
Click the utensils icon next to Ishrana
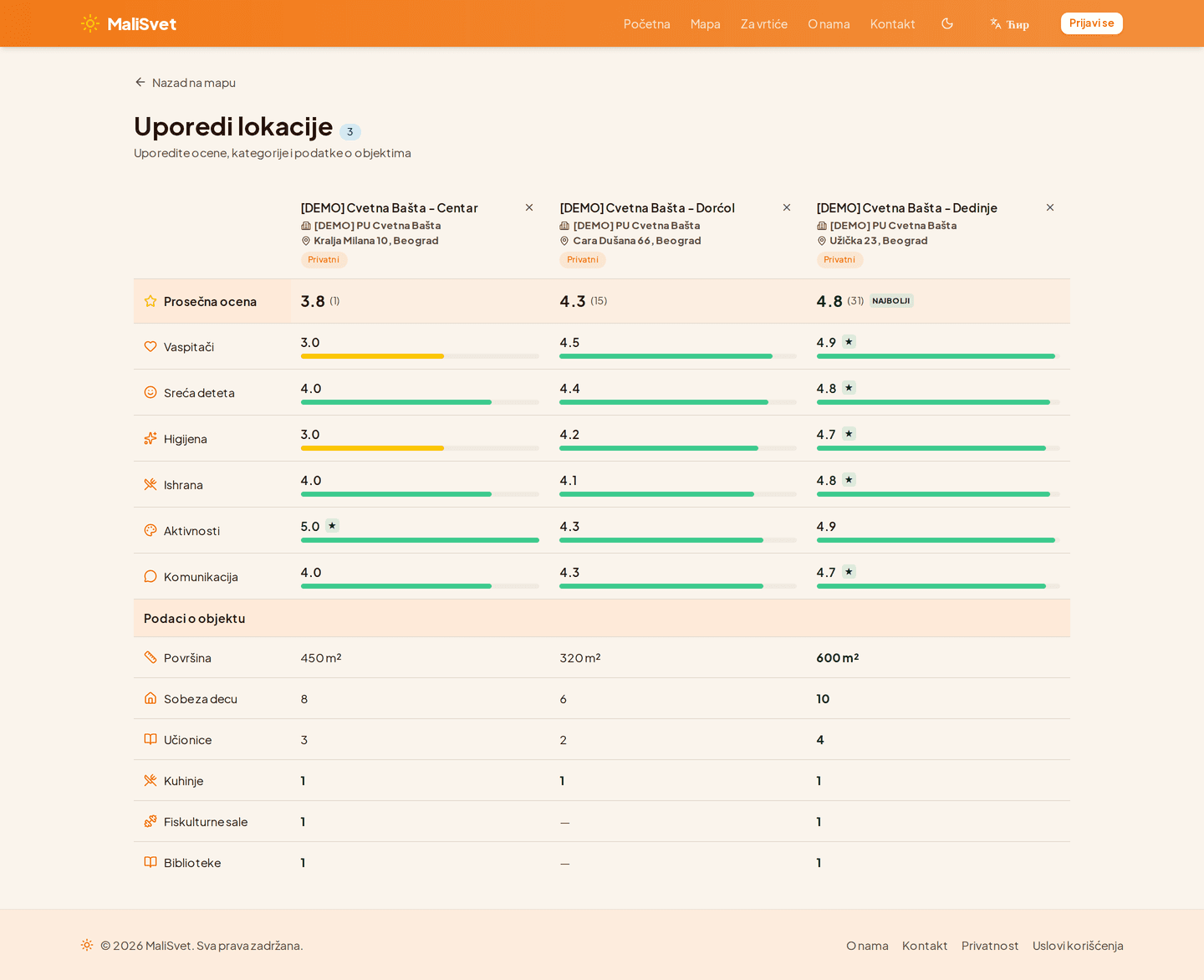point(150,484)
